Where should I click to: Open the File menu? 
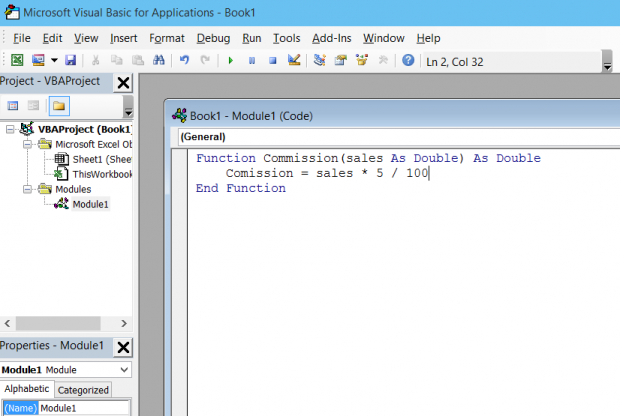point(22,38)
